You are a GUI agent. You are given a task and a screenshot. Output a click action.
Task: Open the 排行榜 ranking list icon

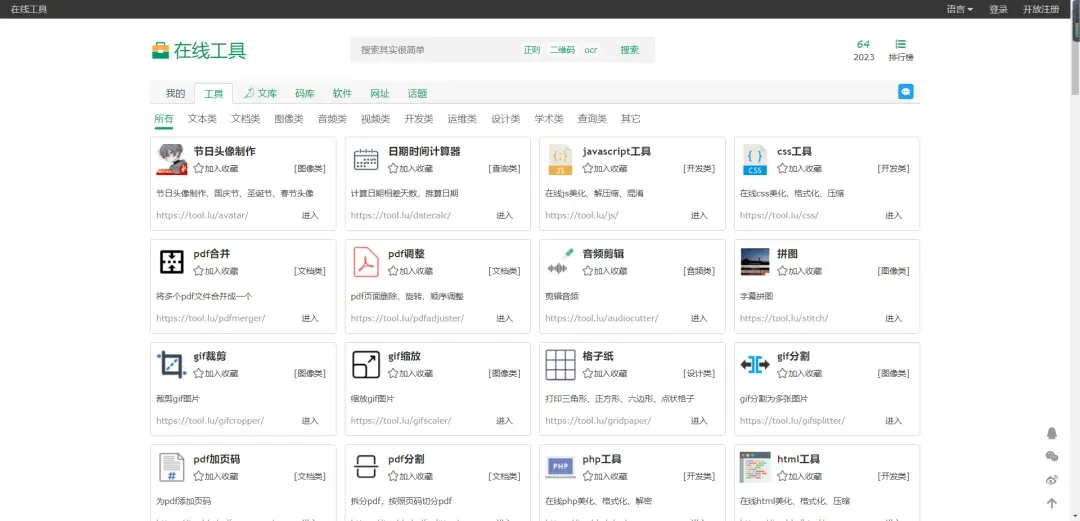(x=901, y=45)
